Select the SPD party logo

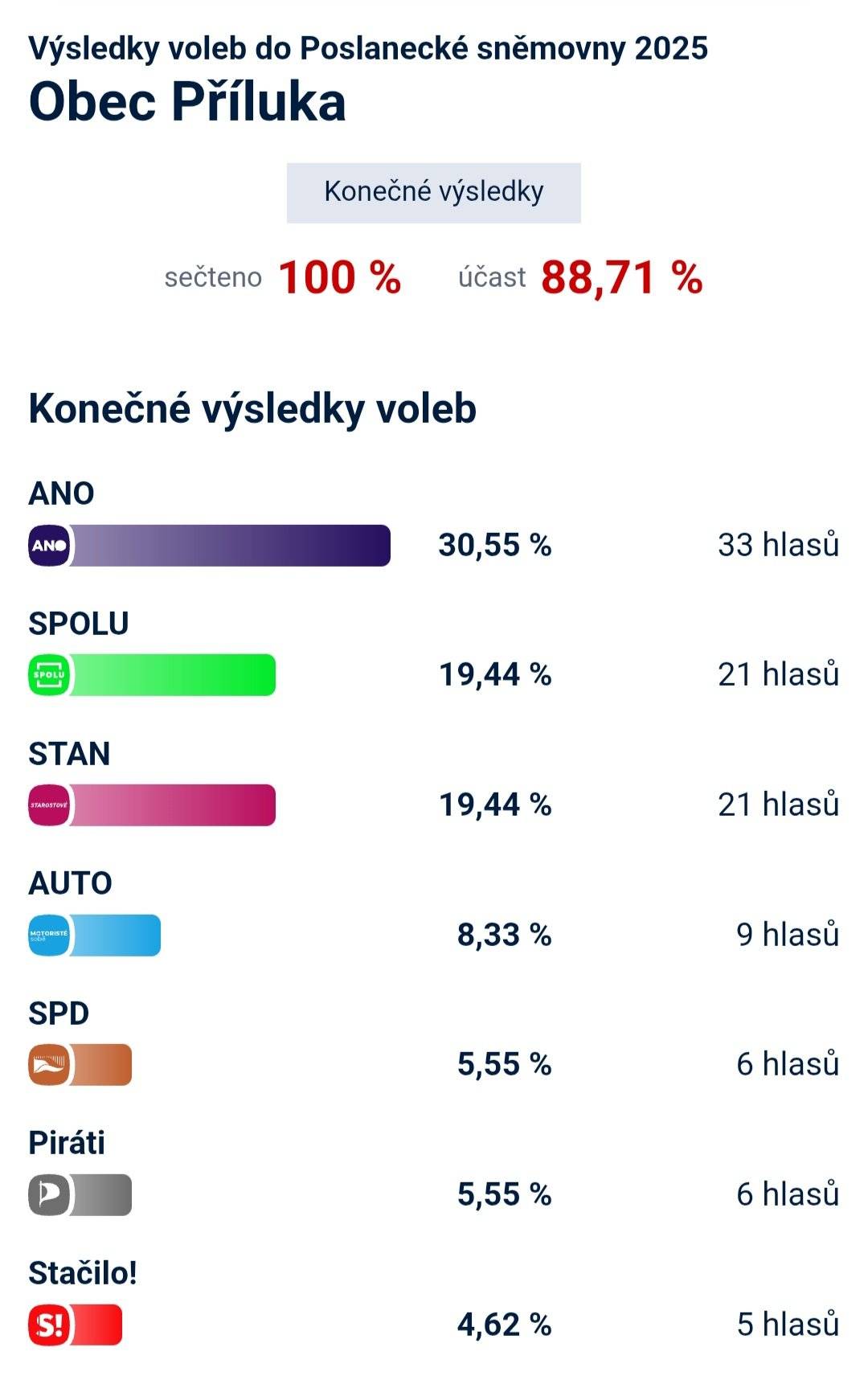coord(50,1067)
